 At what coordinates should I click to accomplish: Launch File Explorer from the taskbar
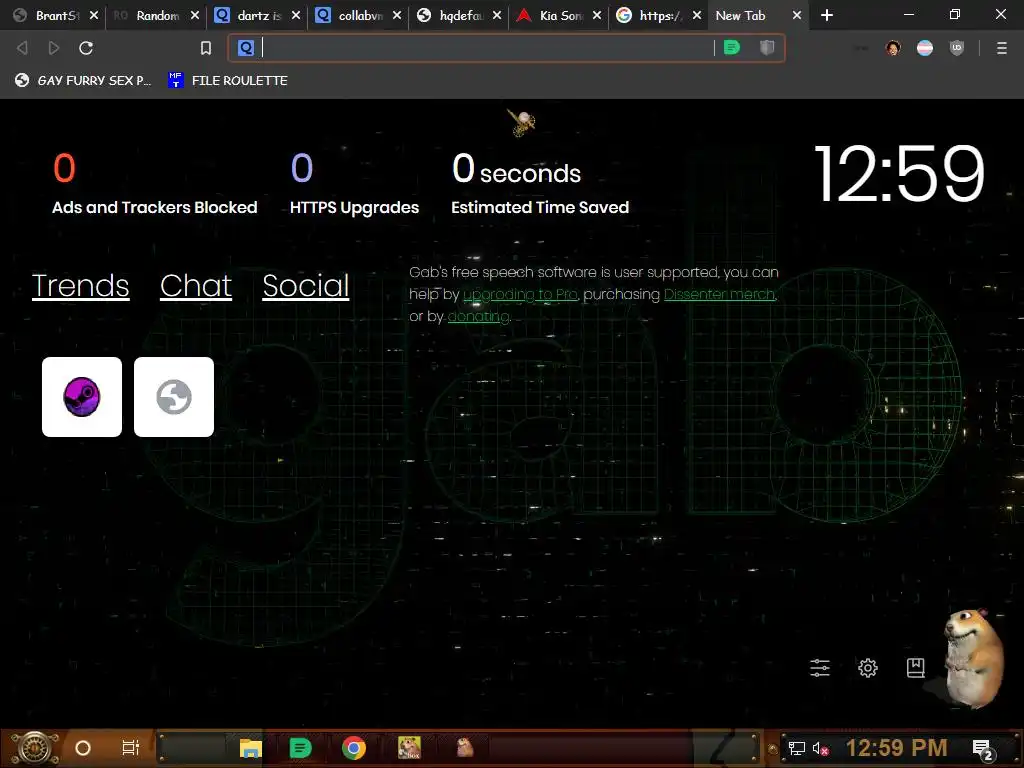(250, 748)
